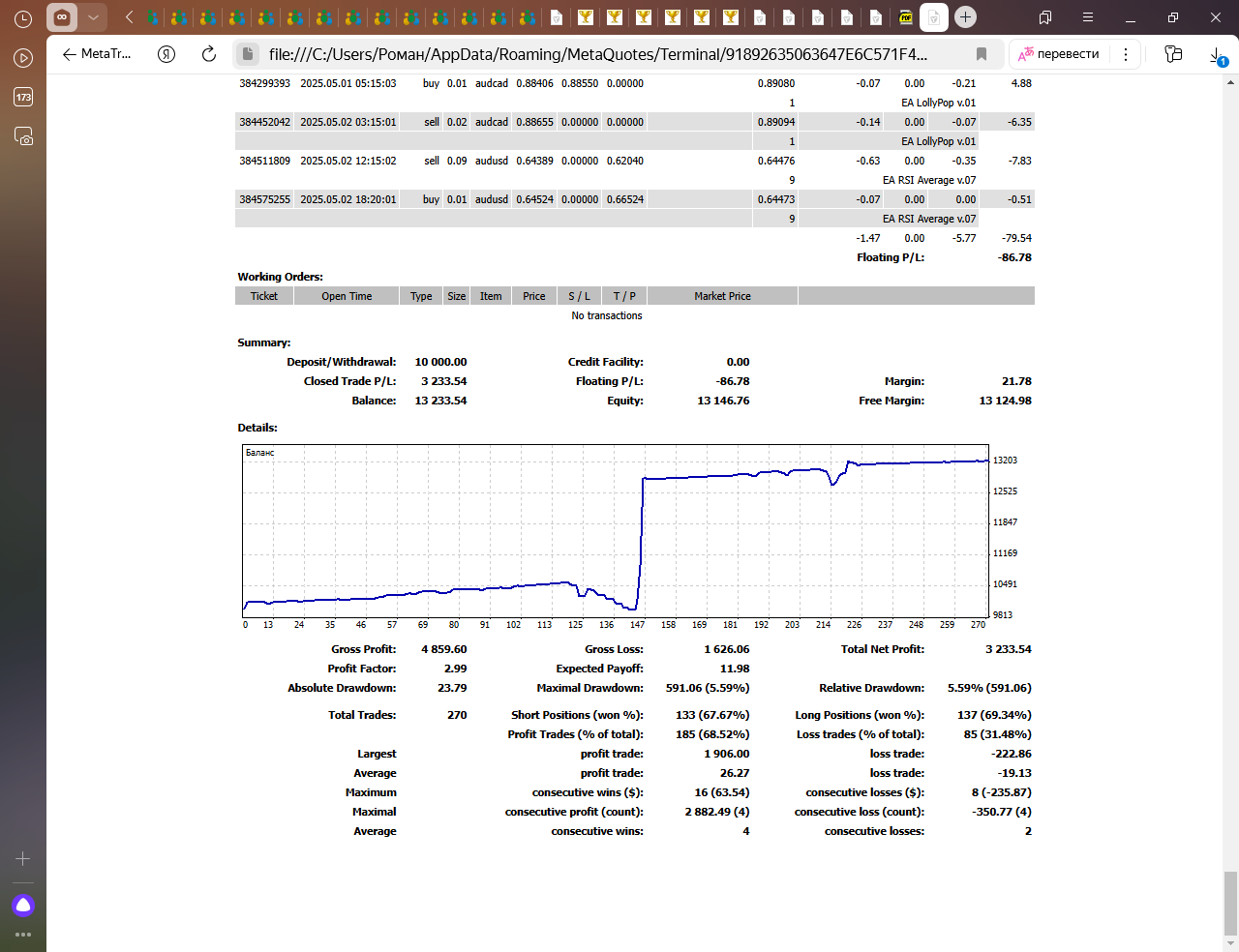Open the sidebar video play icon
Image resolution: width=1239 pixels, height=952 pixels.
click(x=23, y=58)
